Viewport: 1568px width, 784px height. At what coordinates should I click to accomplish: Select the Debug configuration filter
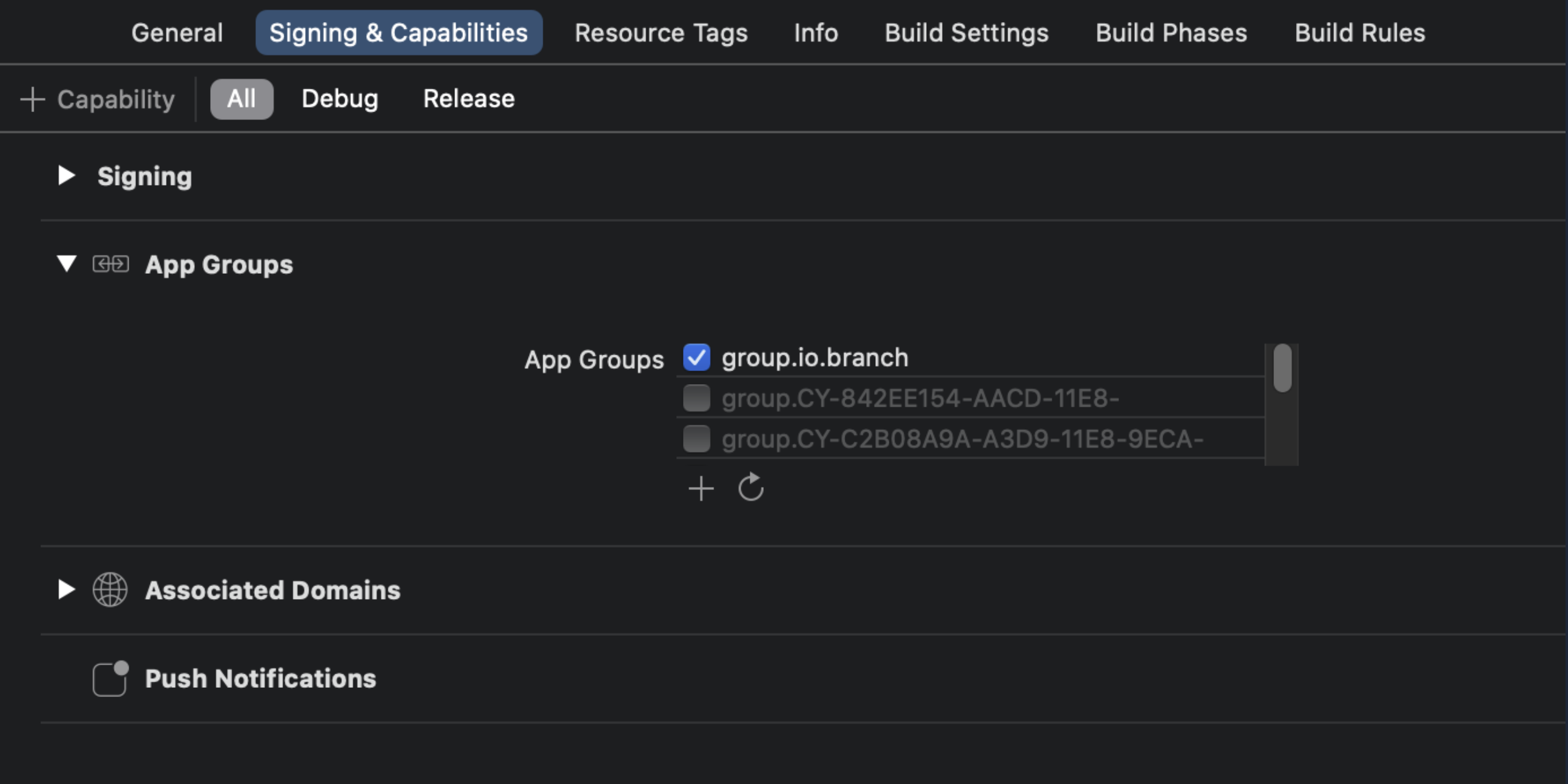click(340, 99)
